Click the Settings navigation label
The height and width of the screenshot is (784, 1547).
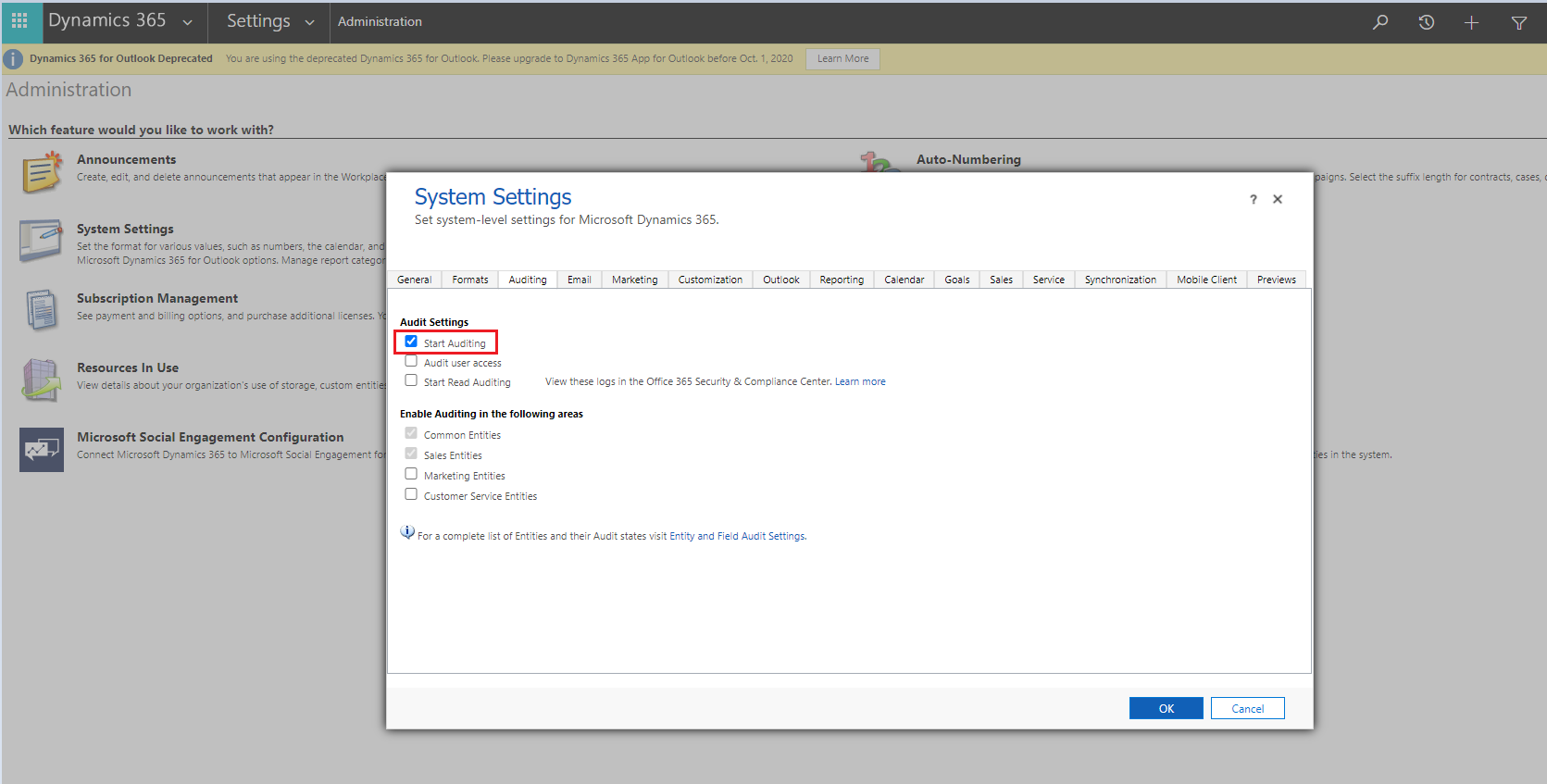pyautogui.click(x=258, y=21)
